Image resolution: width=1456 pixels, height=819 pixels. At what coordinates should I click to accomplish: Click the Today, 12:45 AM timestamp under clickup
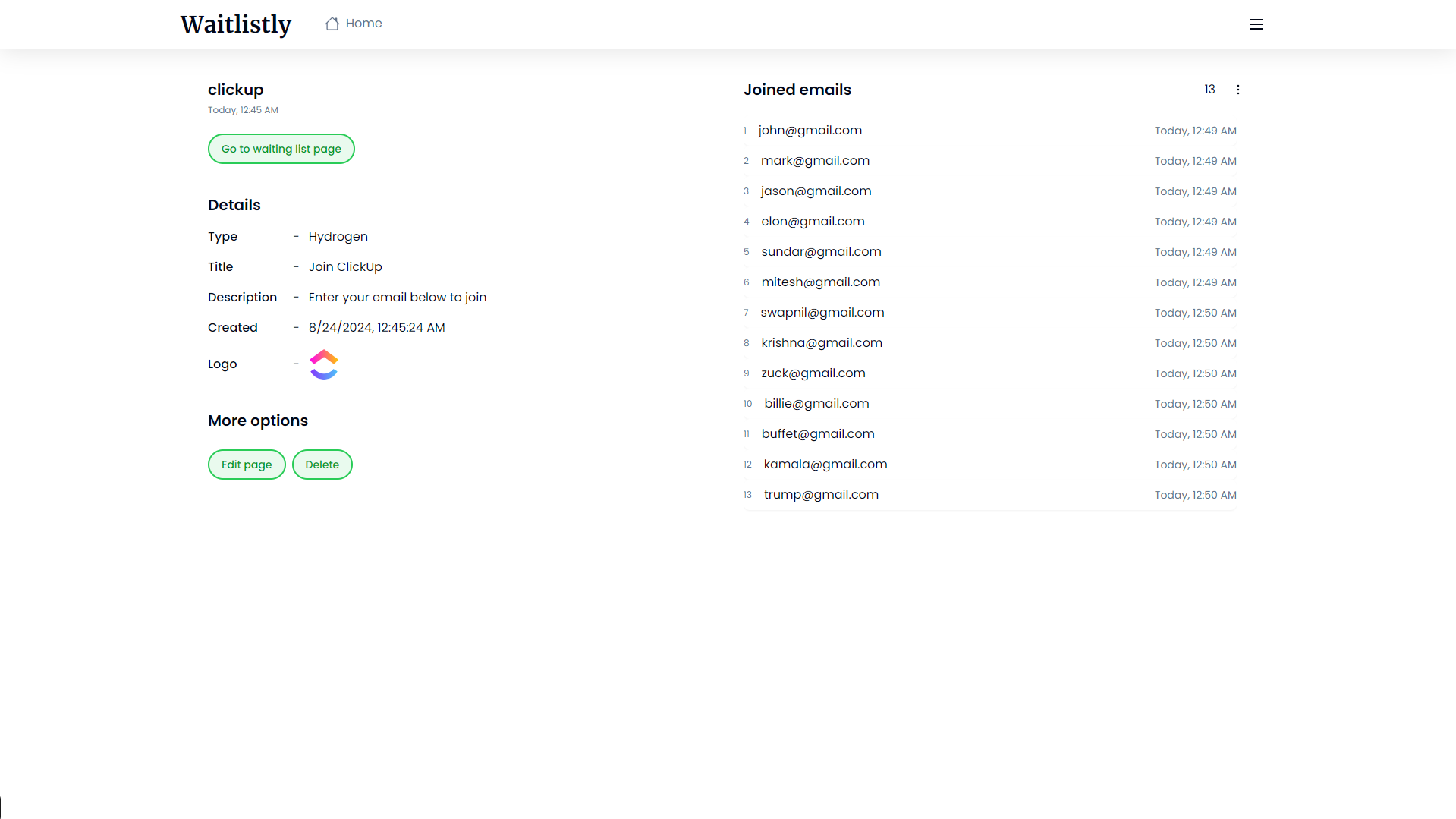pyautogui.click(x=244, y=110)
